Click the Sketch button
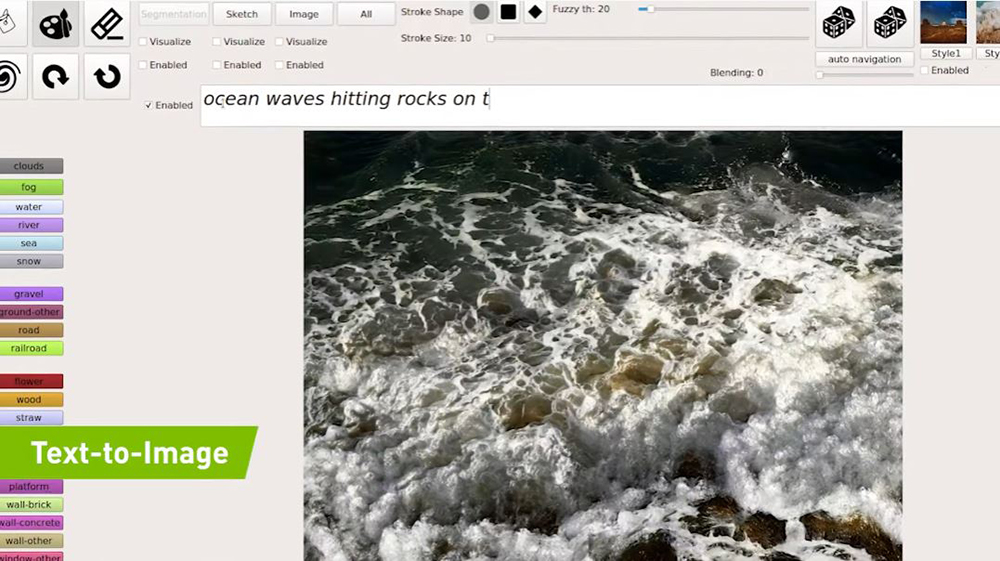The width and height of the screenshot is (1000, 561). click(242, 14)
